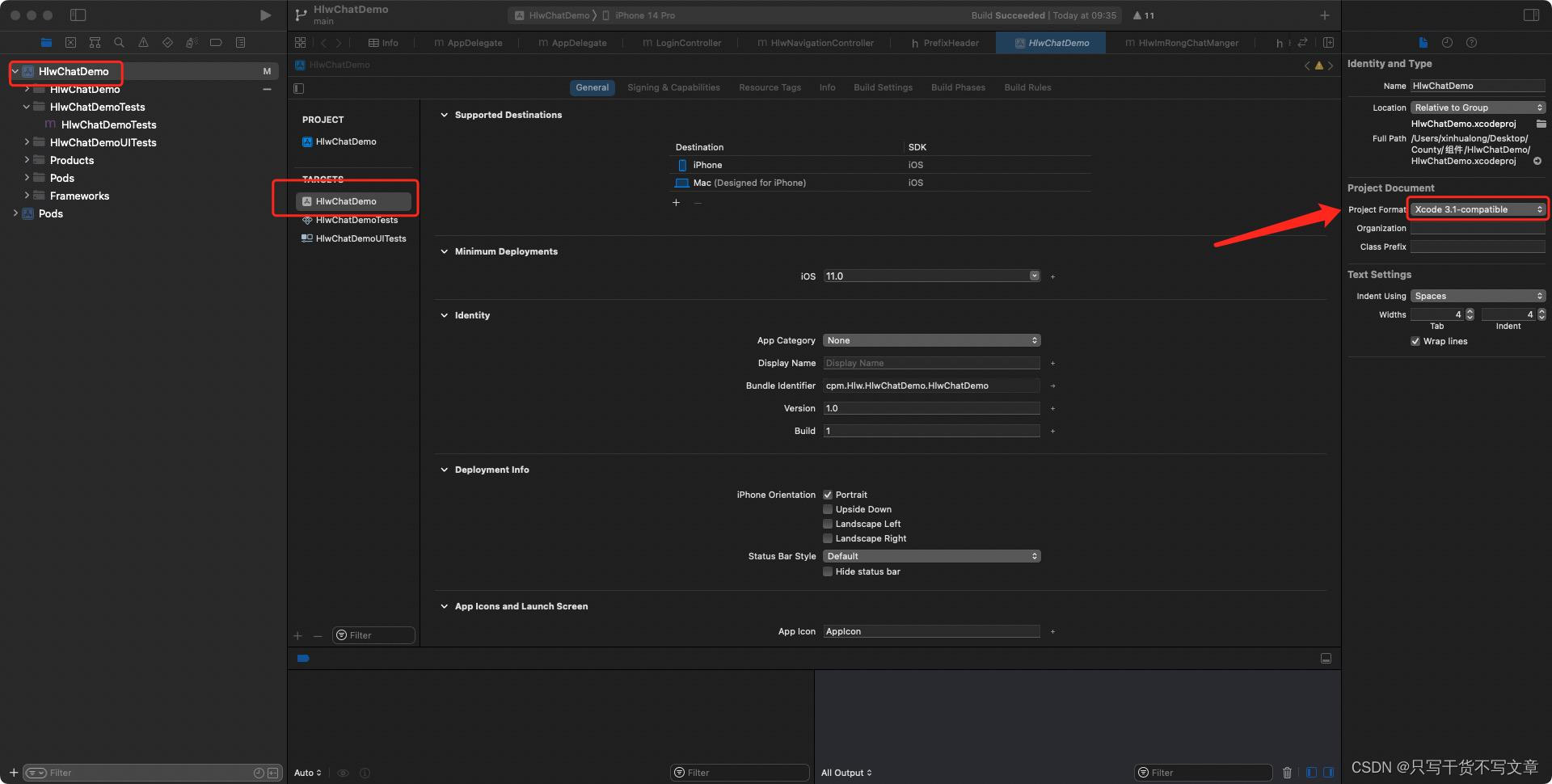Open App Category None dropdown

pos(932,340)
